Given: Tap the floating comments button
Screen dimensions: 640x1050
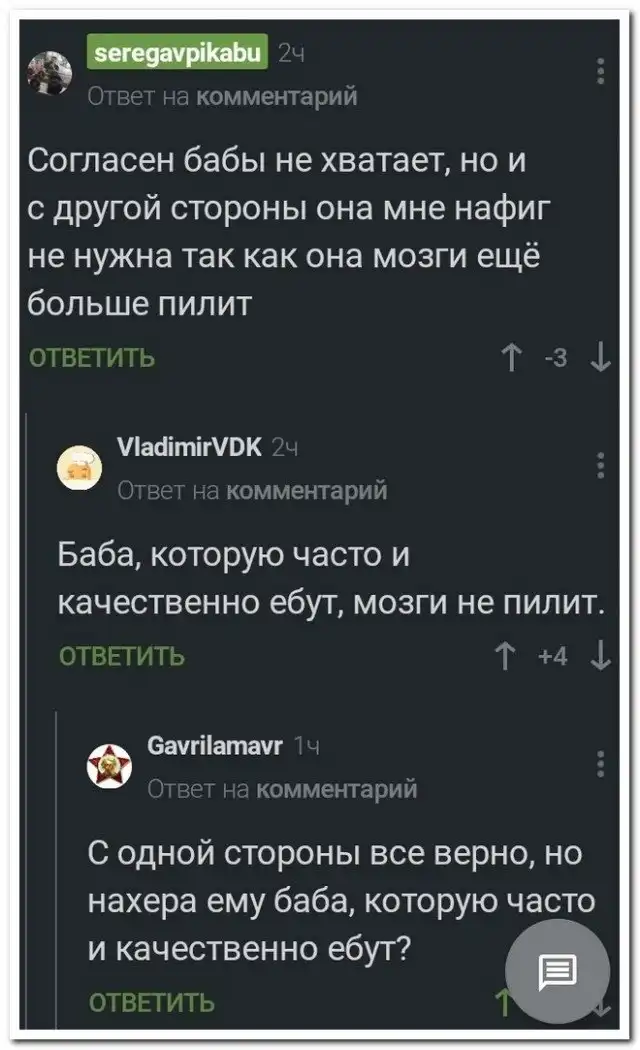Looking at the screenshot, I should (557, 969).
